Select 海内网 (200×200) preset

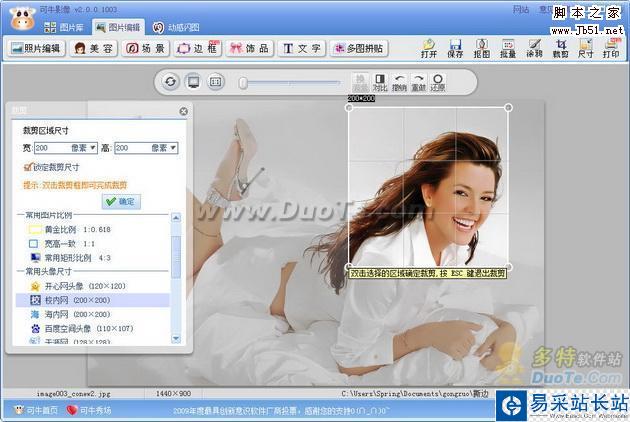coord(71,314)
